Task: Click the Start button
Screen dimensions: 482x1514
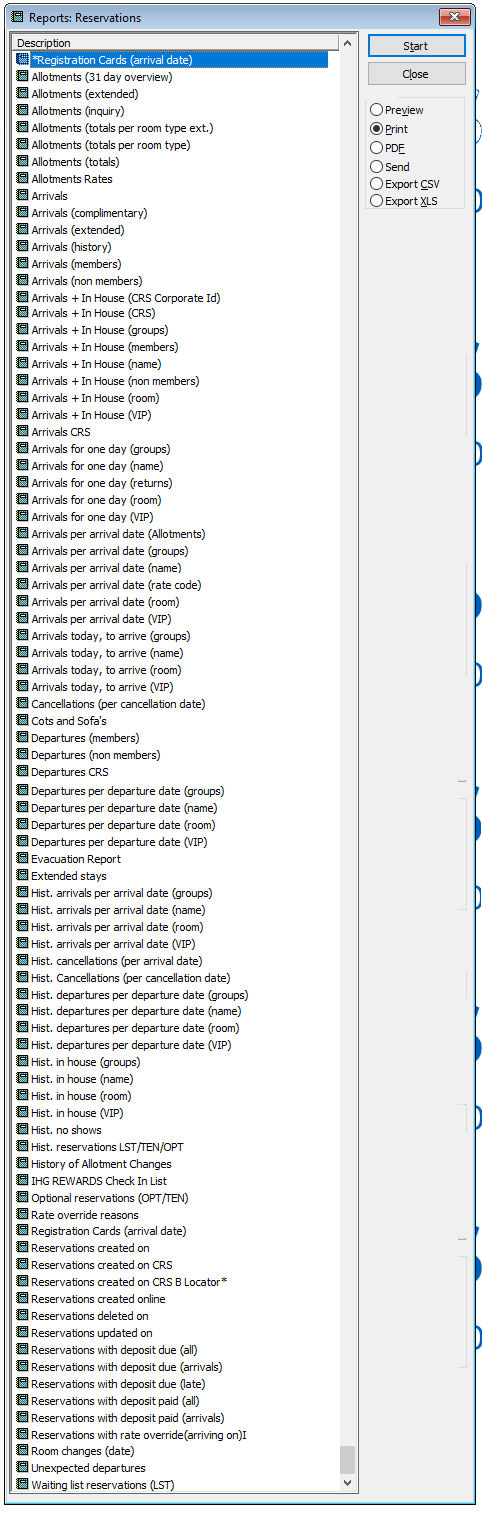Action: click(416, 46)
